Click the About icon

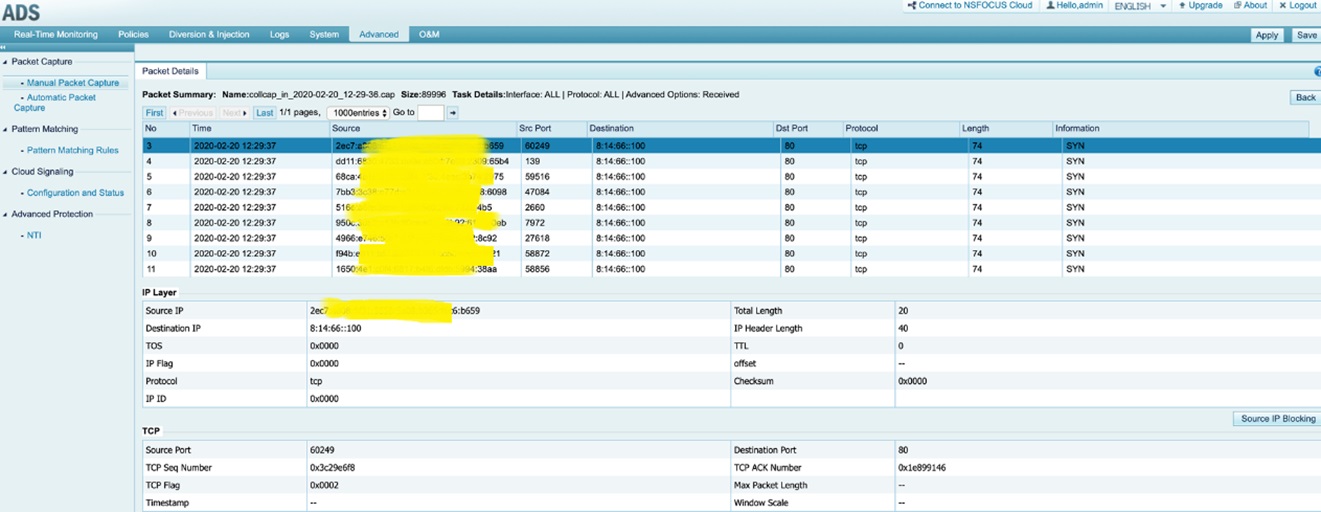pos(1237,5)
